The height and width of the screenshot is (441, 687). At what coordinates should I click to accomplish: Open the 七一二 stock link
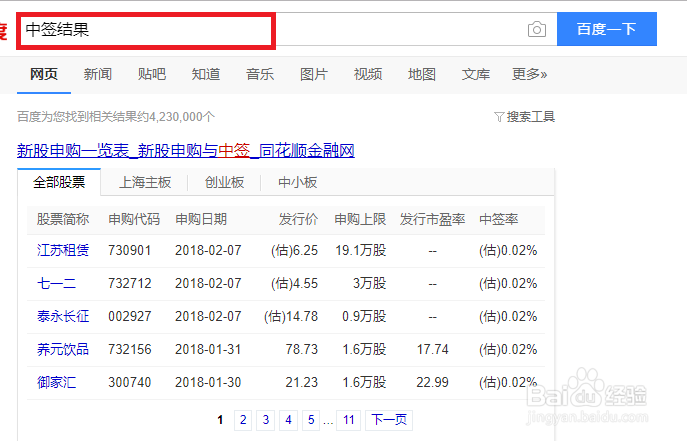tap(57, 283)
